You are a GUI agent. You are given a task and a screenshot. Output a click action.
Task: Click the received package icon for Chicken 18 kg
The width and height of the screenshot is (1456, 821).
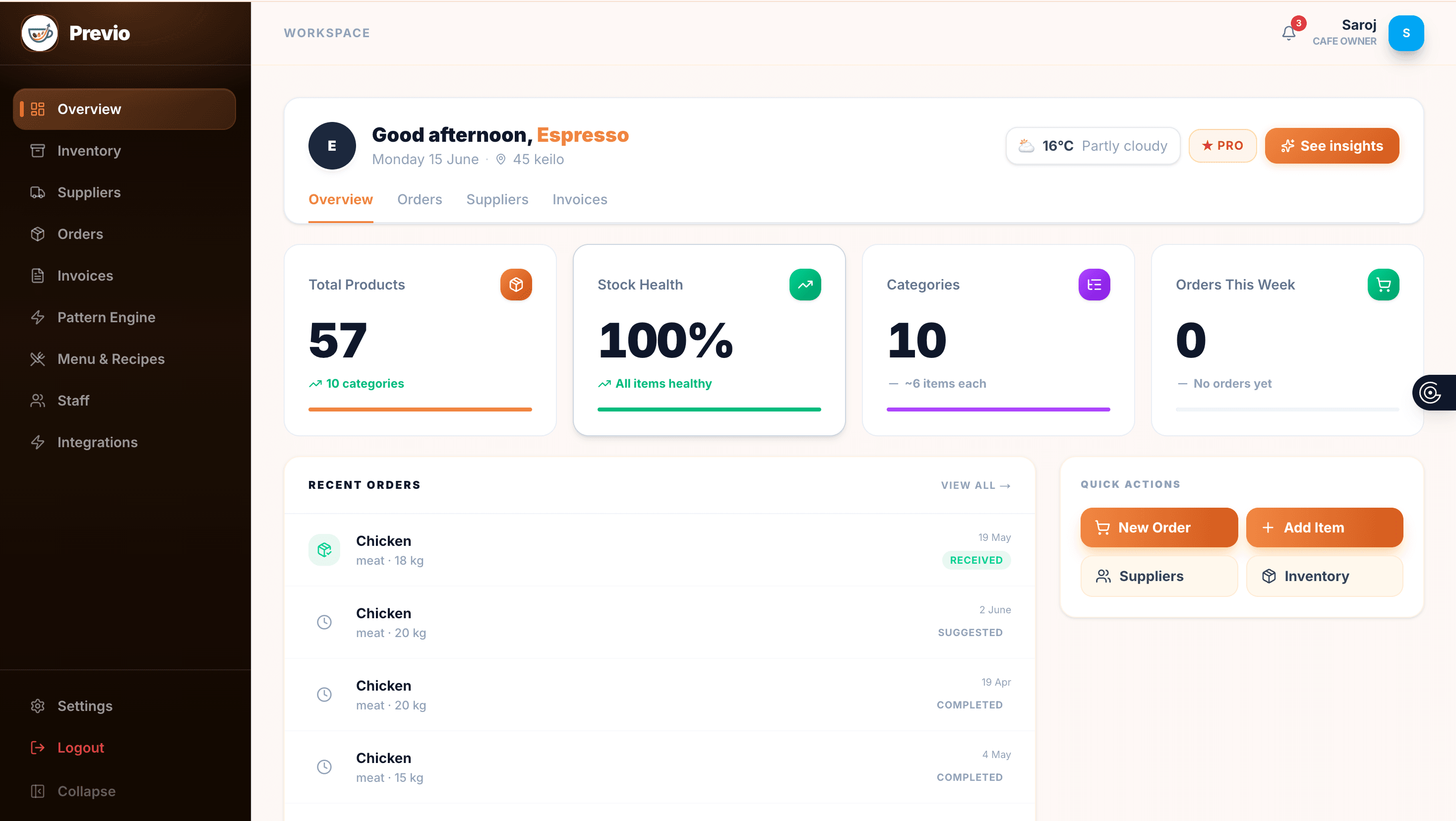[x=324, y=550]
